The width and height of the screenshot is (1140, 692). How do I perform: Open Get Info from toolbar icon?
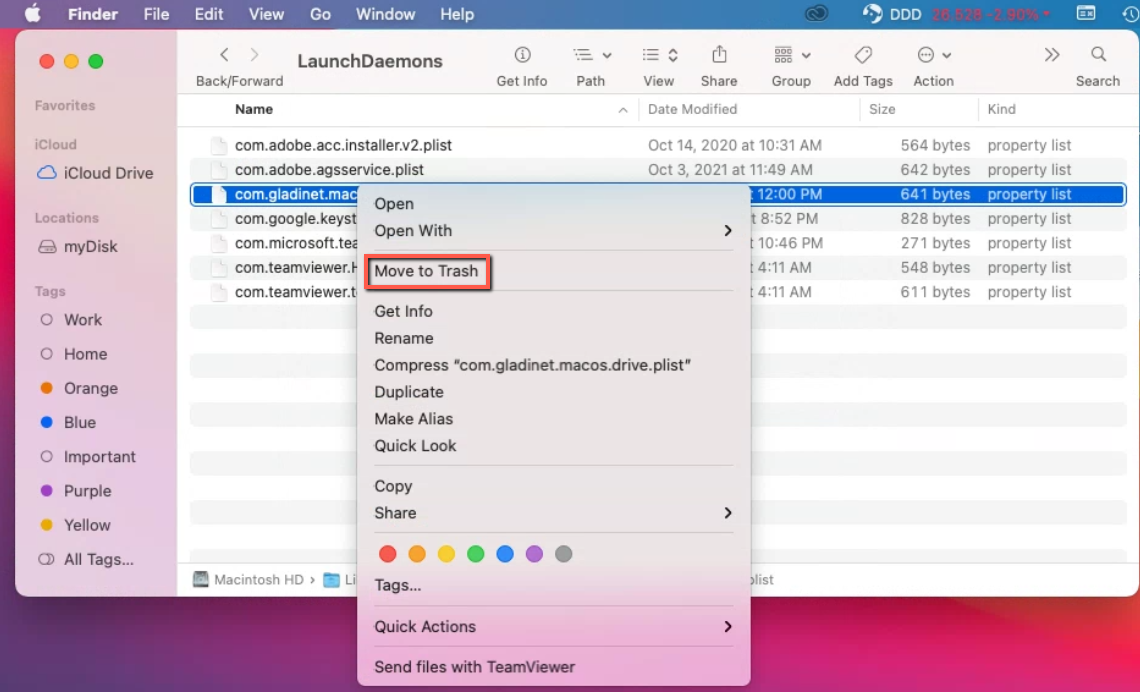[x=522, y=55]
